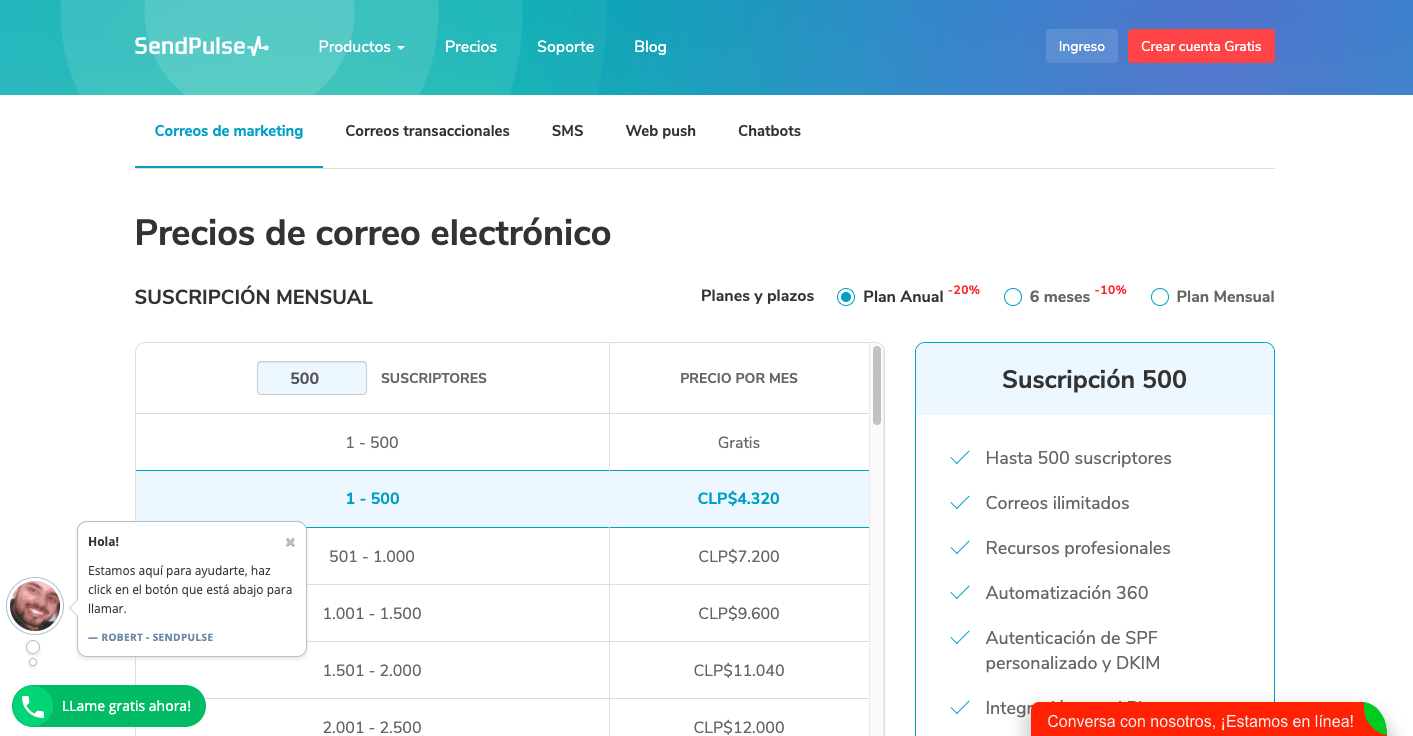Open the Correos transaccionales tab

point(427,131)
